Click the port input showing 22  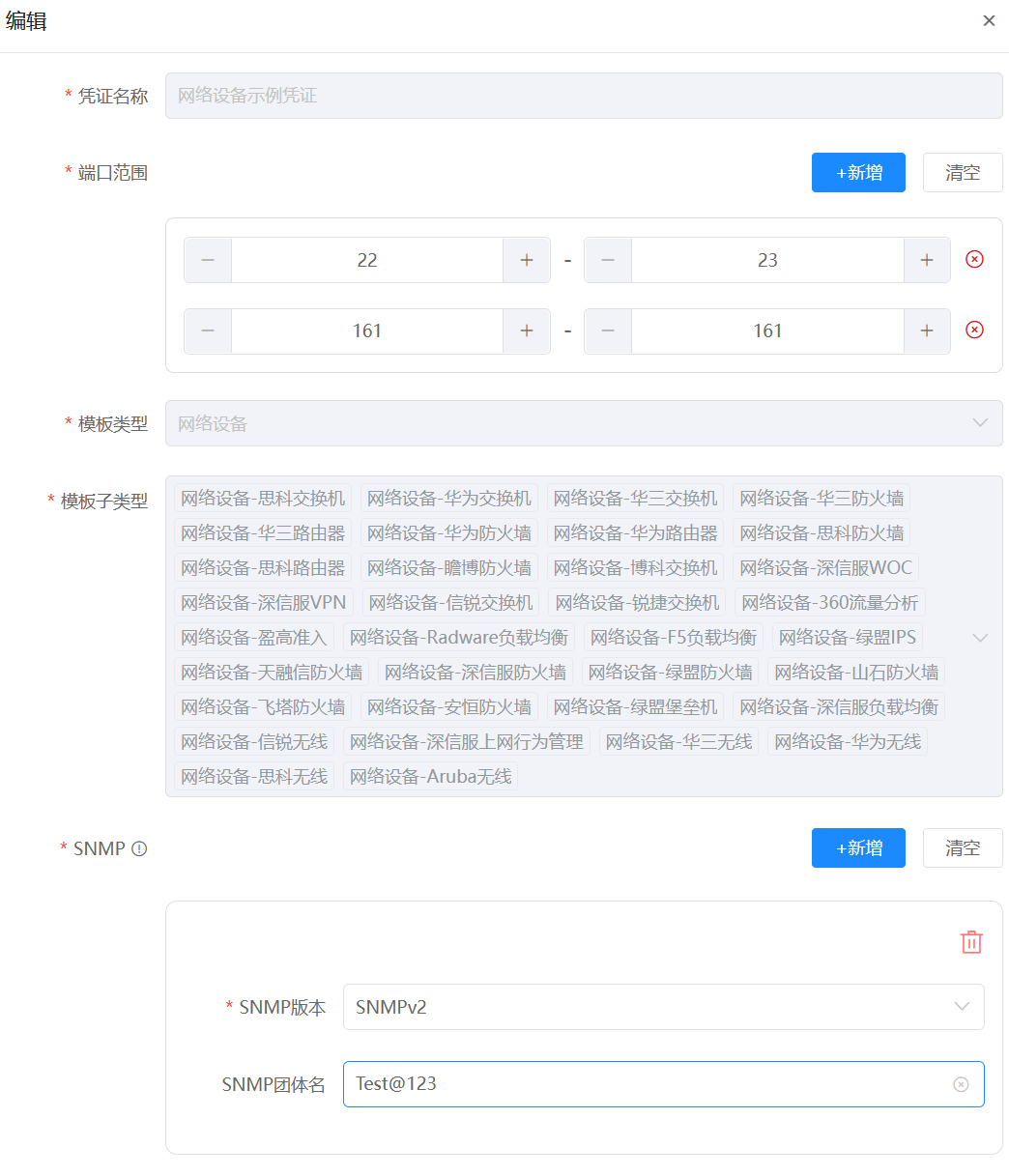[x=367, y=260]
